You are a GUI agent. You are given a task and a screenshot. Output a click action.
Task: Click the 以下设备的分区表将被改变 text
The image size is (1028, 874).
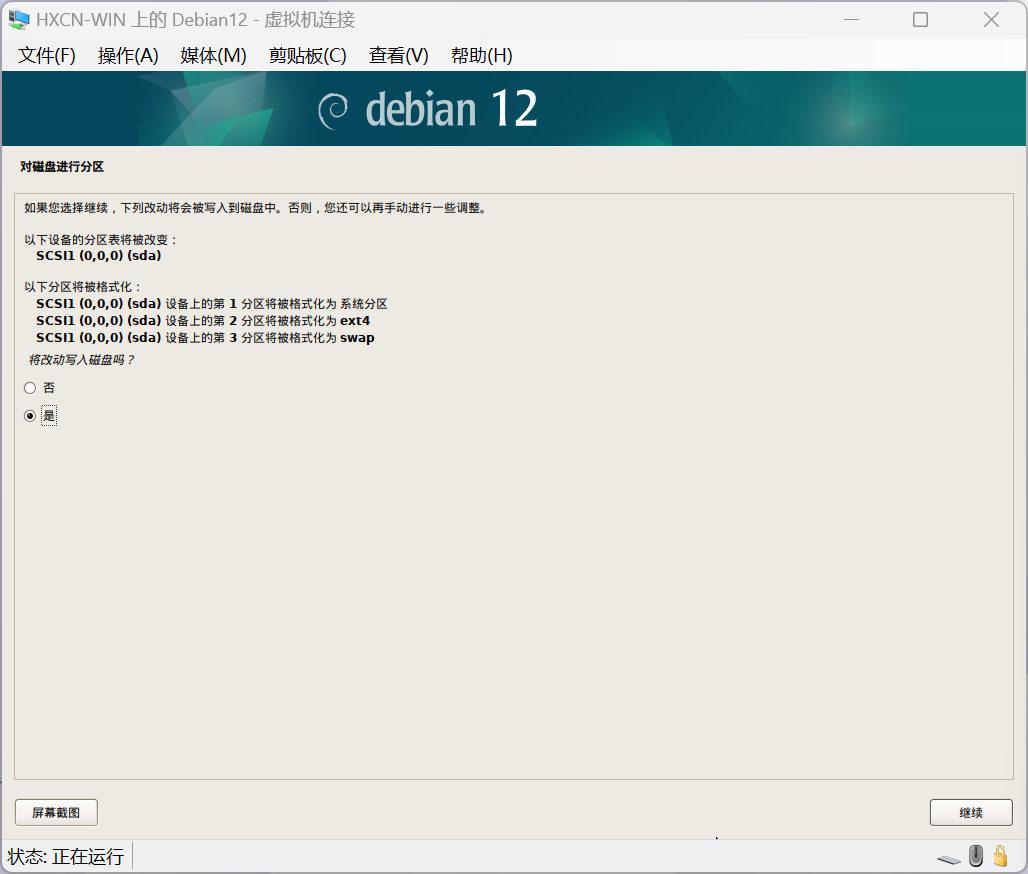click(101, 240)
